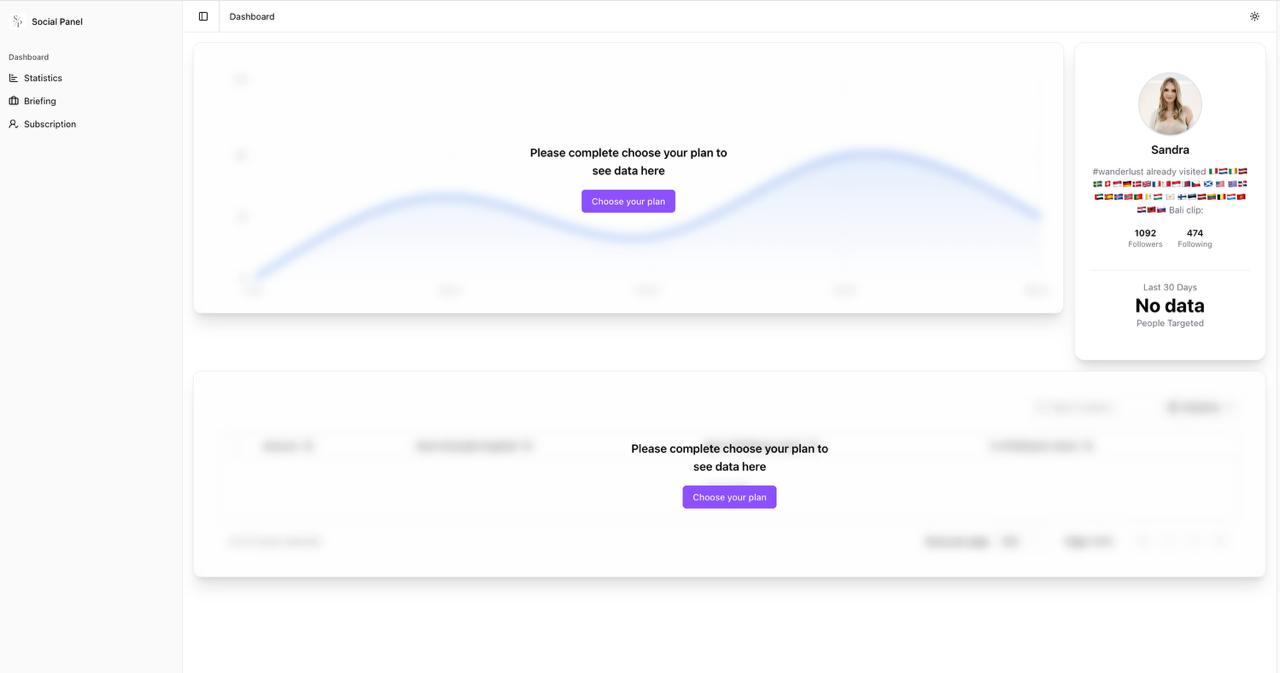This screenshot has width=1280, height=673.
Task: Click the person icon beside Subscription
Action: (13, 124)
